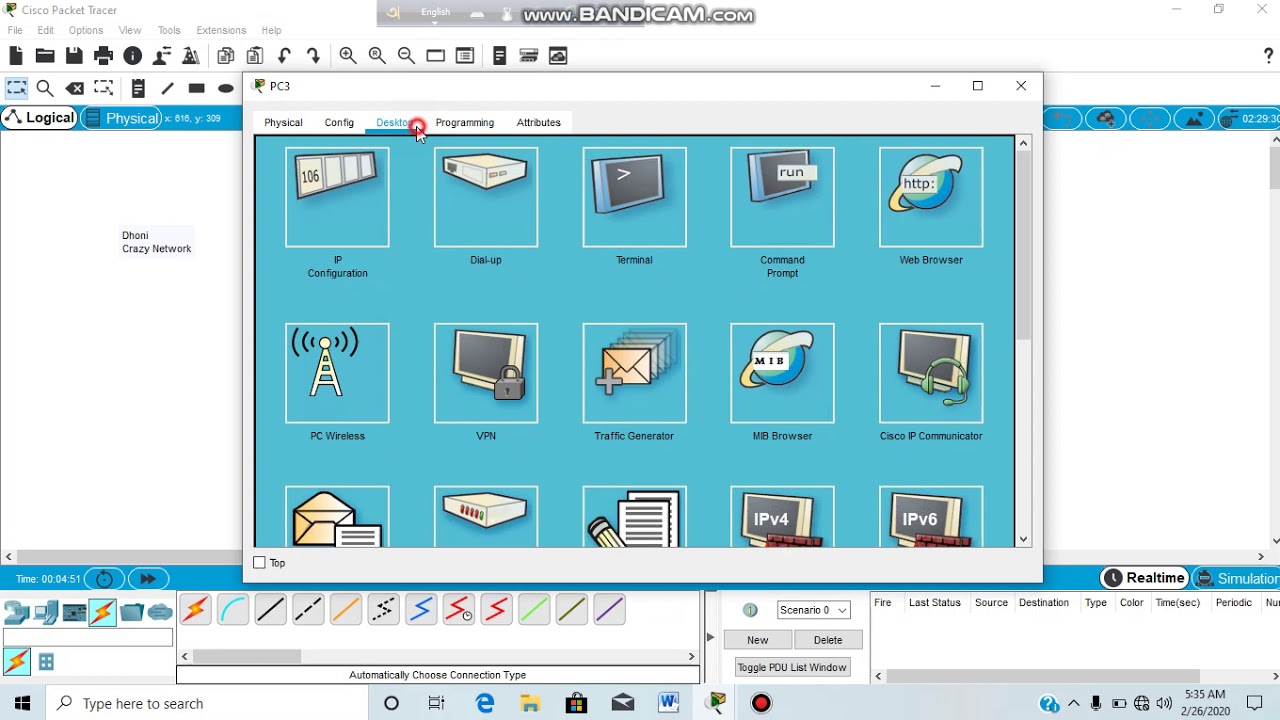Click the connections list horizontal scrollbar

coord(247,656)
